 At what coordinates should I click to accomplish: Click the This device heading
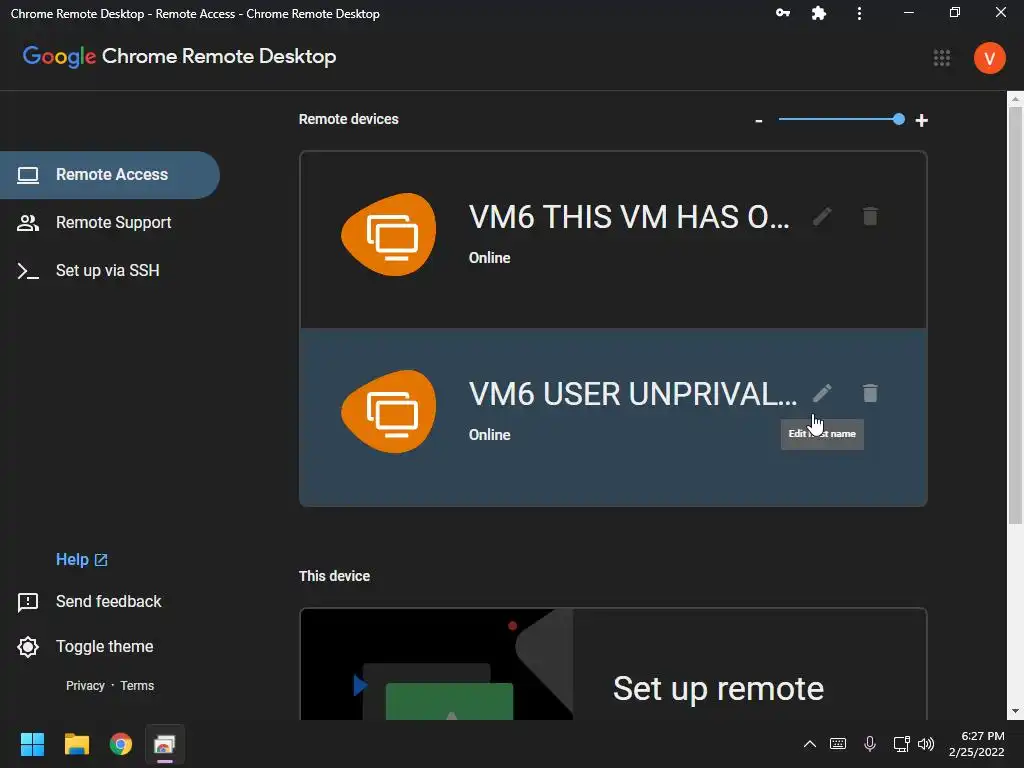[x=334, y=576]
